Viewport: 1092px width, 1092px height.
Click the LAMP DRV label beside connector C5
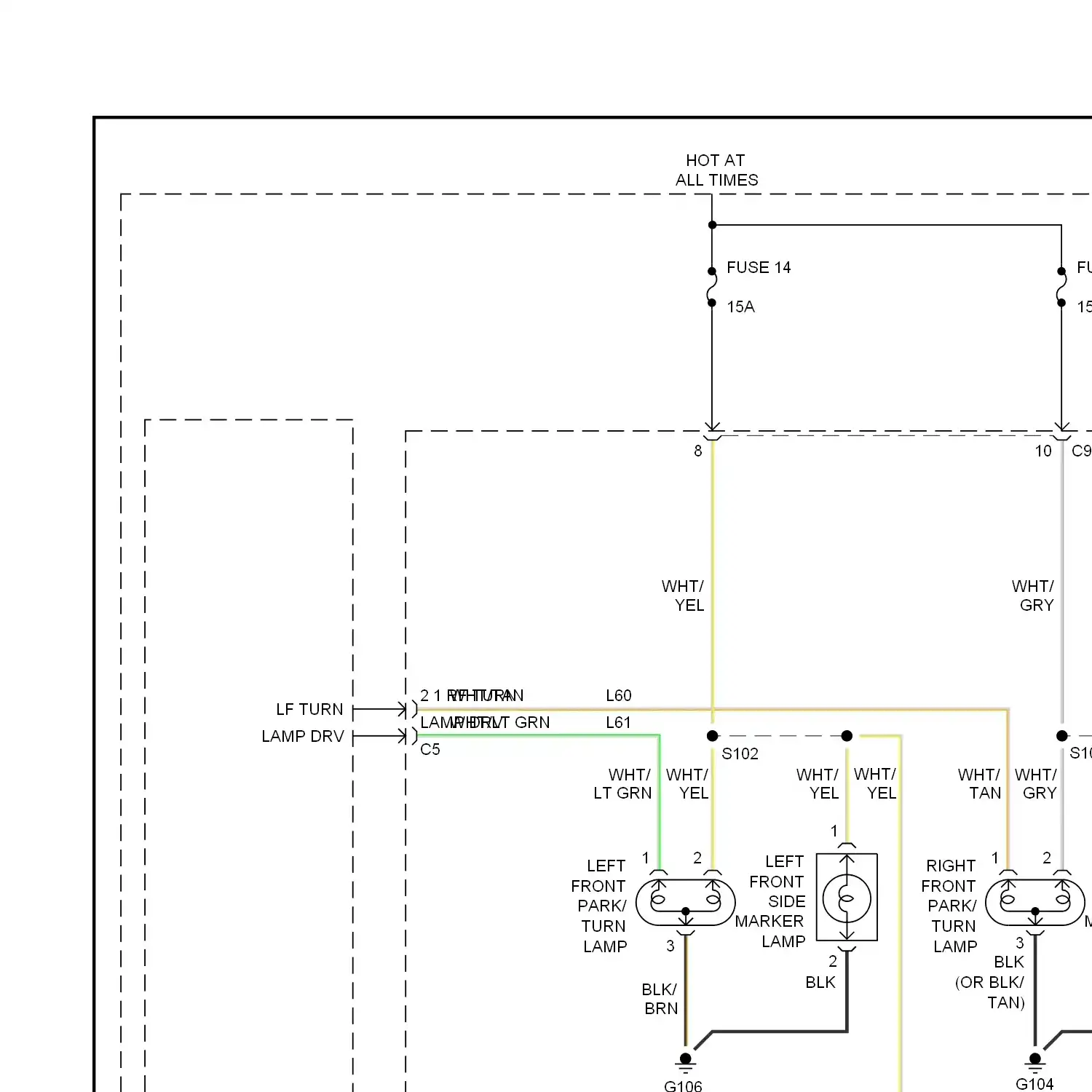[x=303, y=736]
